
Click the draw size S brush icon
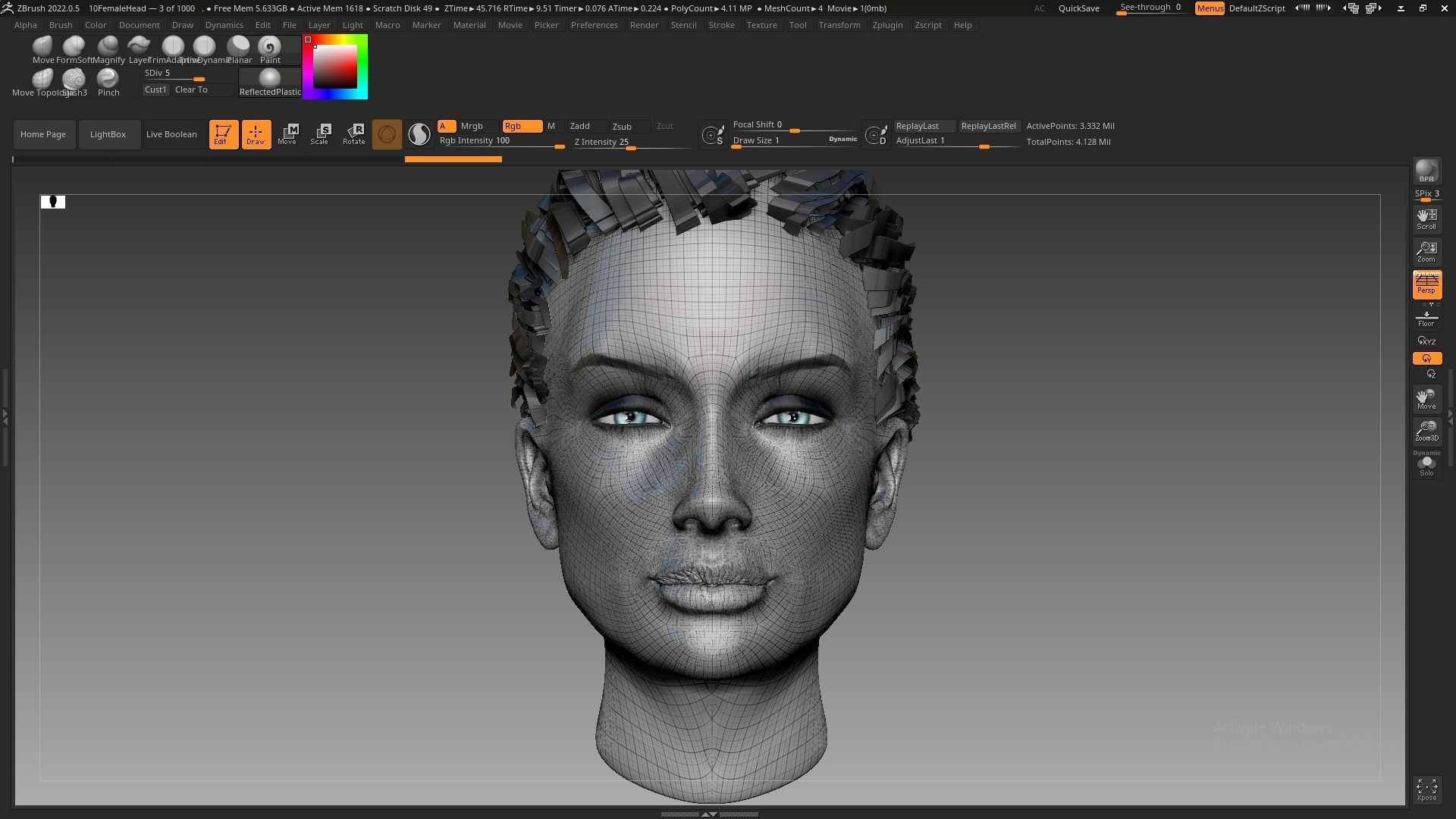click(x=713, y=135)
